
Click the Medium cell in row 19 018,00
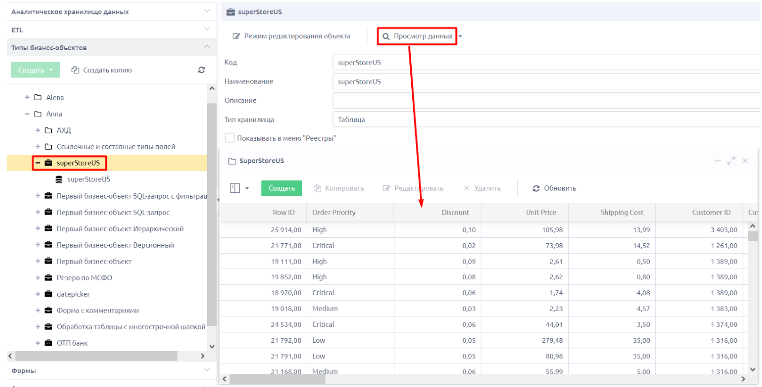click(x=350, y=309)
